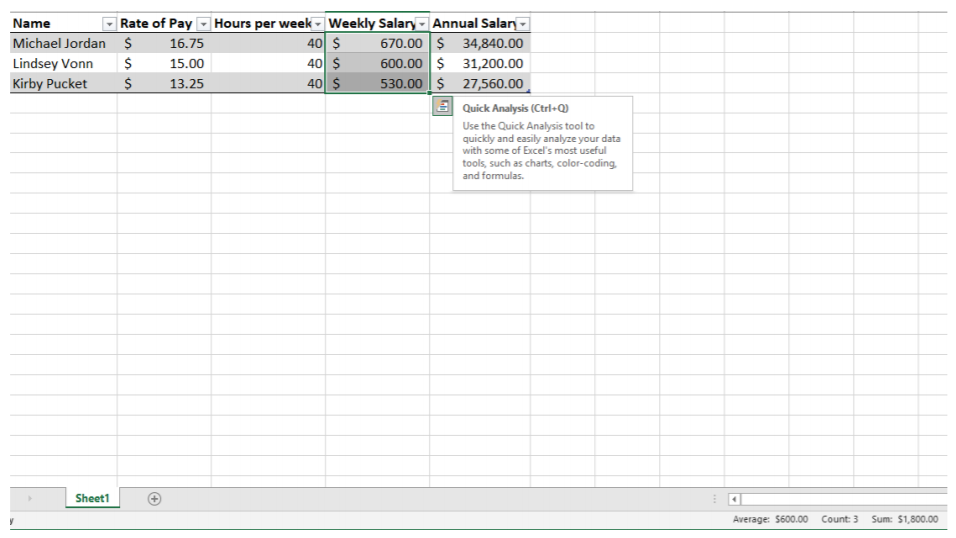Image resolution: width=956 pixels, height=538 pixels.
Task: Select the 27,560.00 annual salary cell
Action: [x=480, y=84]
